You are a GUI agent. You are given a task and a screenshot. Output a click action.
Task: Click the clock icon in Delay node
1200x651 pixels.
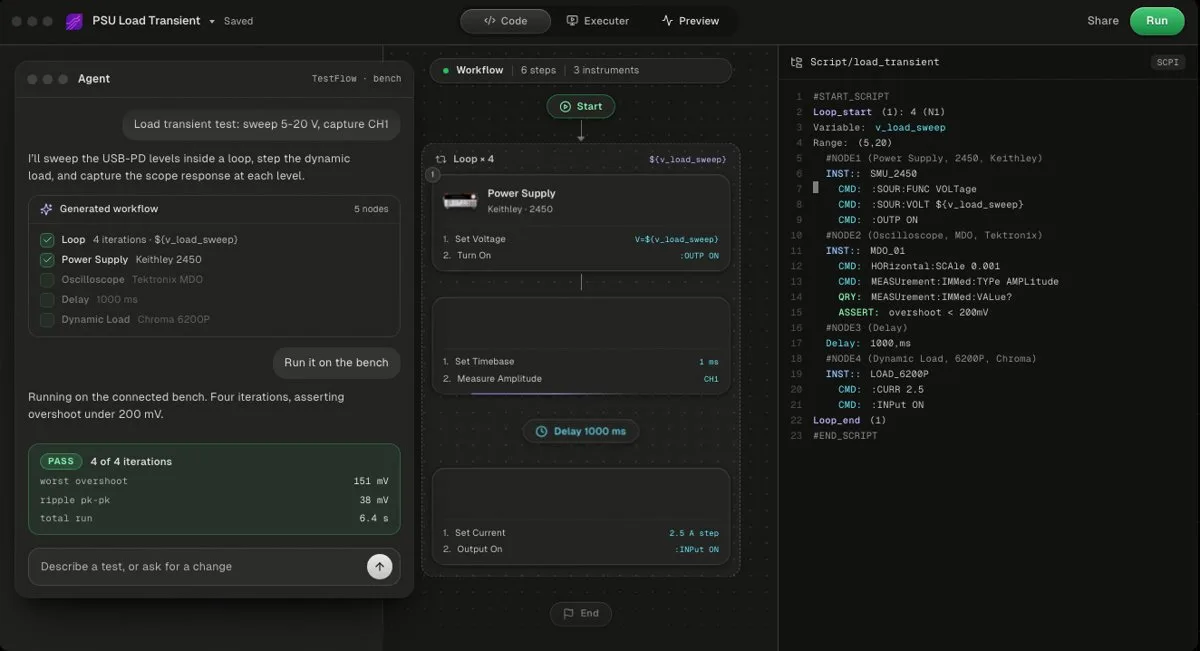[542, 431]
